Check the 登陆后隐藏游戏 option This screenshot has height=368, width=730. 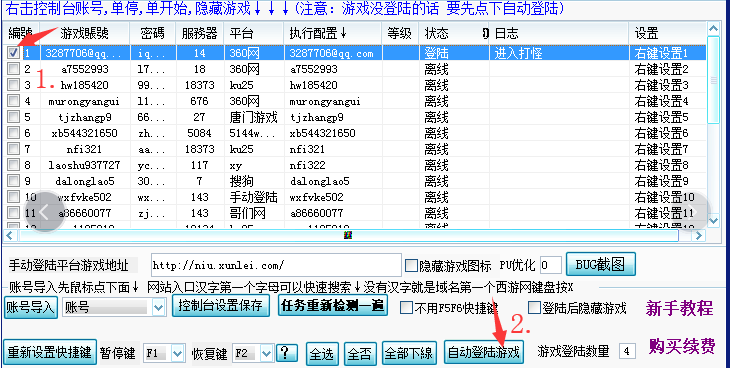[x=534, y=307]
